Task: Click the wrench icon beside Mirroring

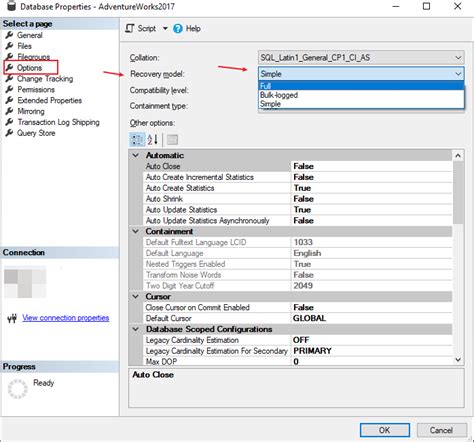Action: (9, 111)
